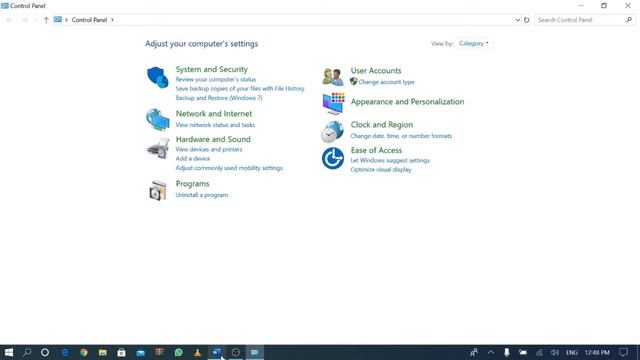Open File Explorer from taskbar

[x=102, y=352]
